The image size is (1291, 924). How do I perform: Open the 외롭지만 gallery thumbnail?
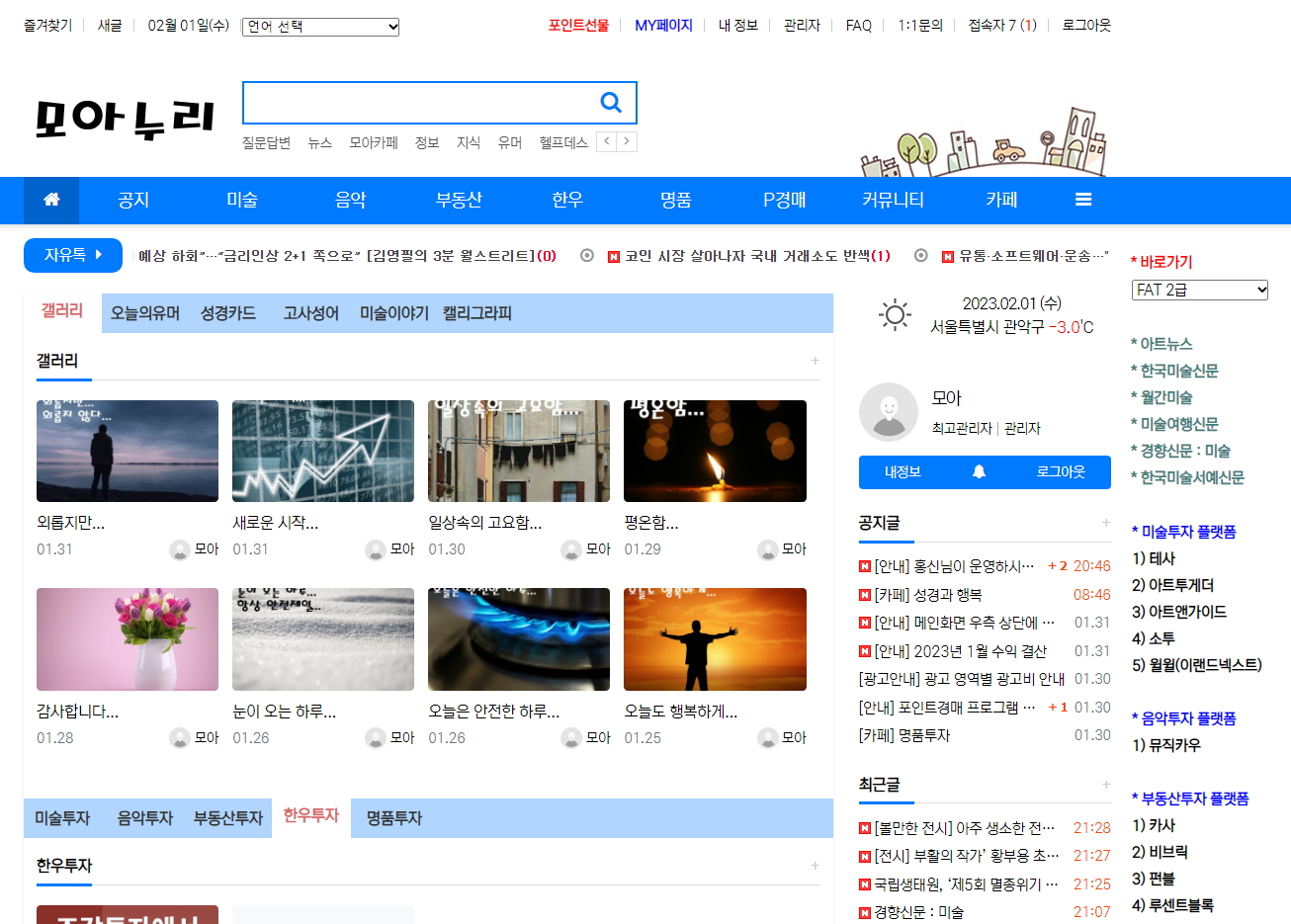pos(128,451)
